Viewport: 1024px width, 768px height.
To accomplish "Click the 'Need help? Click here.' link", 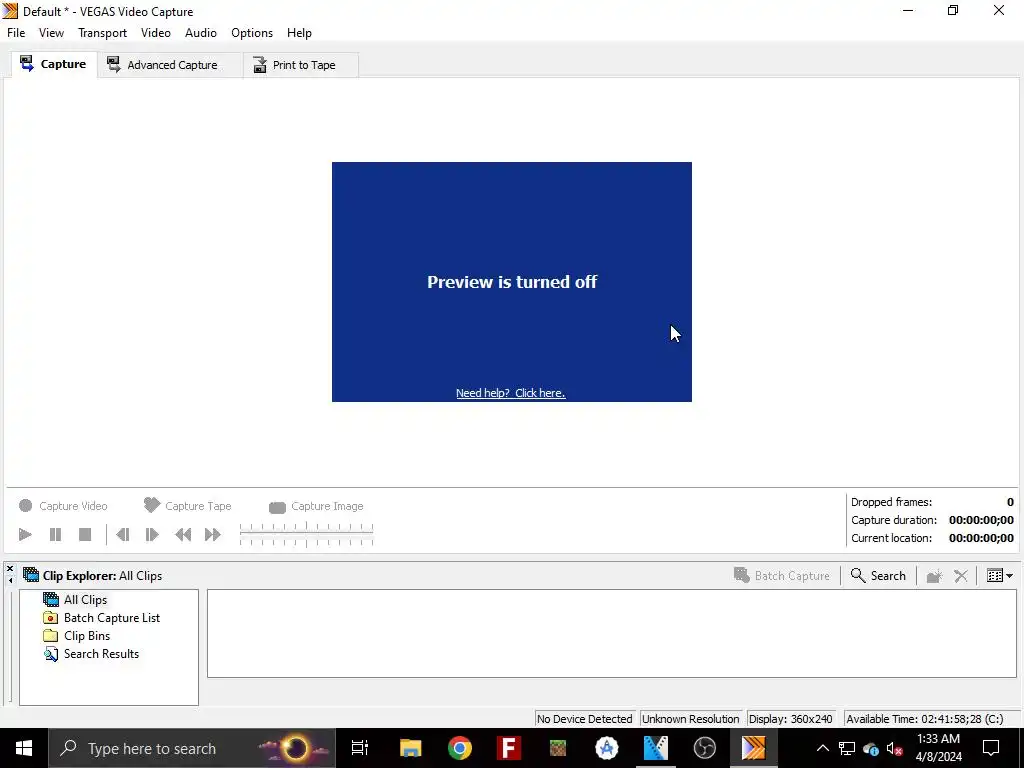I will click(510, 392).
